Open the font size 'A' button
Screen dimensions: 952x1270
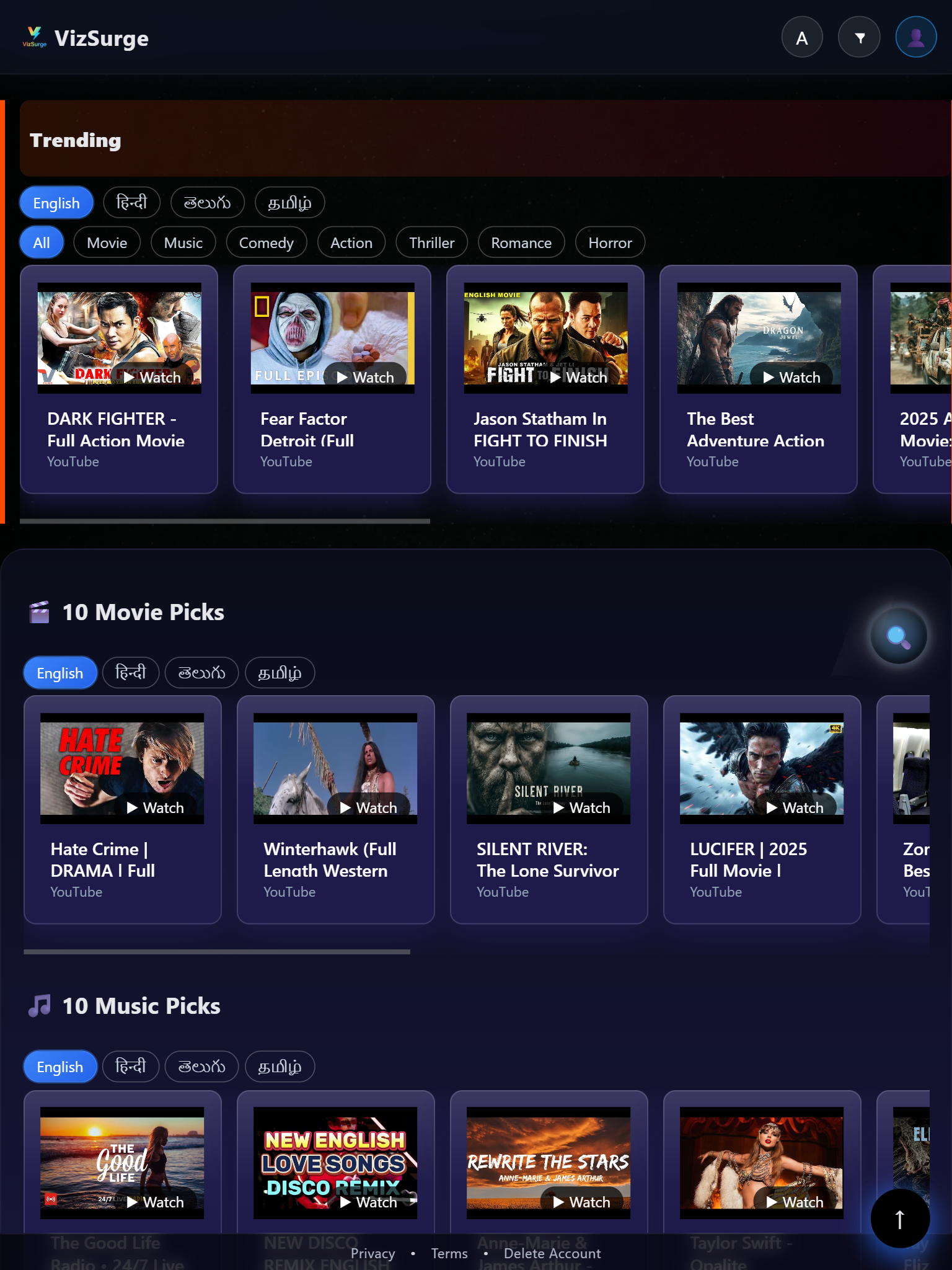pyautogui.click(x=802, y=37)
